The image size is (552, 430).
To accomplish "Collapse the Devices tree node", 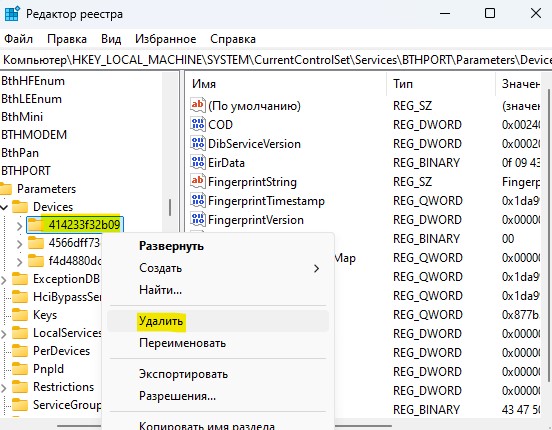I will [4, 207].
